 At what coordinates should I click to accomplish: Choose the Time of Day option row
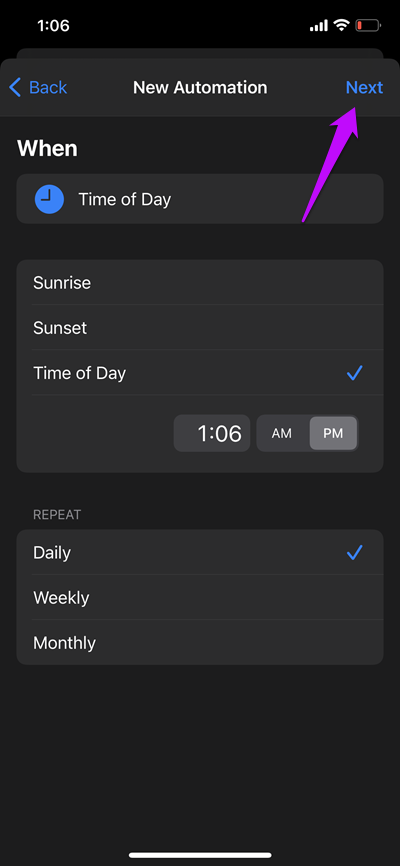[200, 373]
